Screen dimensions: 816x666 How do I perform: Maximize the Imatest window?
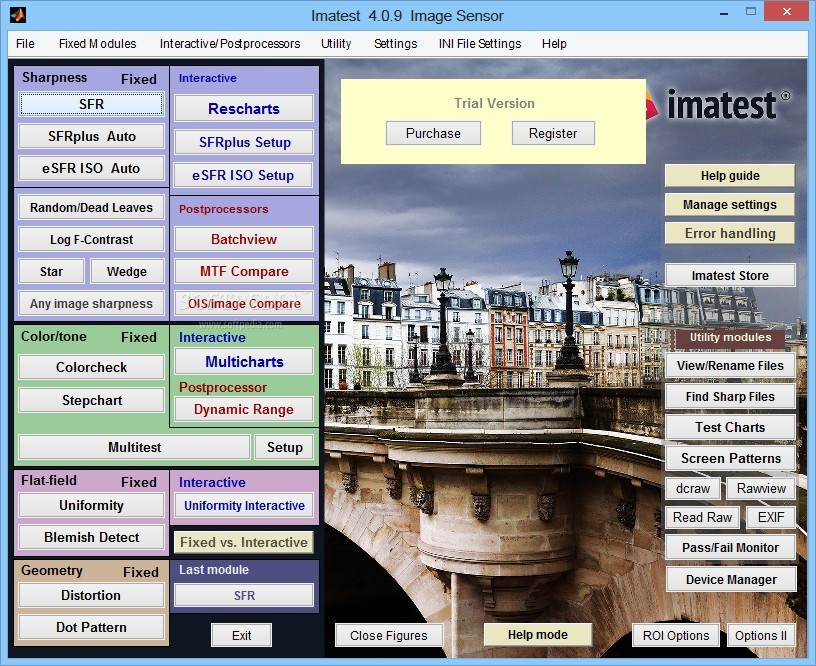pos(750,11)
